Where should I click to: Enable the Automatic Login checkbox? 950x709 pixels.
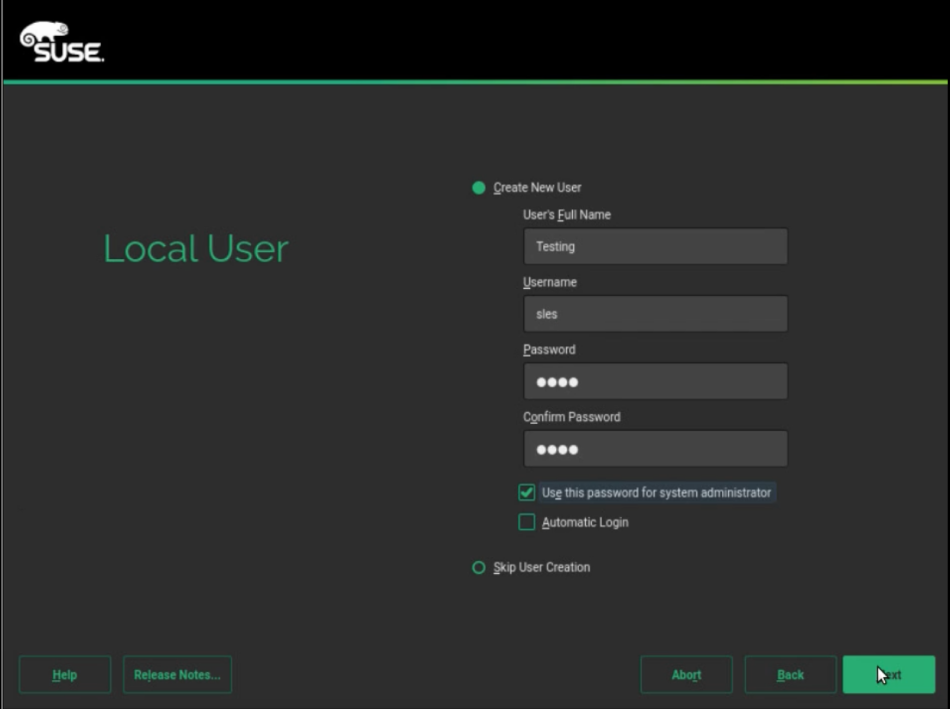pyautogui.click(x=527, y=522)
